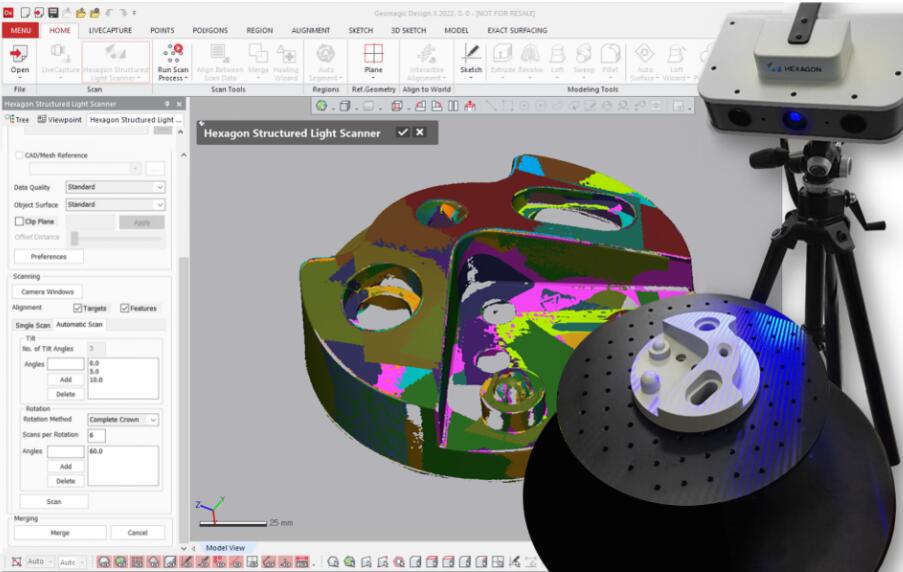Switch to the POINTS ribbon tab
Image resolution: width=903 pixels, height=572 pixels.
tap(162, 30)
